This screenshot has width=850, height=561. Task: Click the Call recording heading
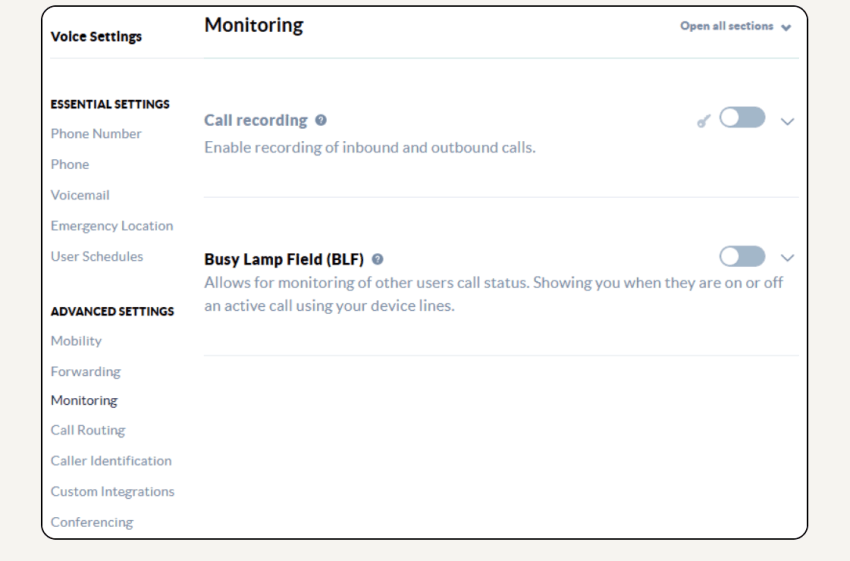256,120
